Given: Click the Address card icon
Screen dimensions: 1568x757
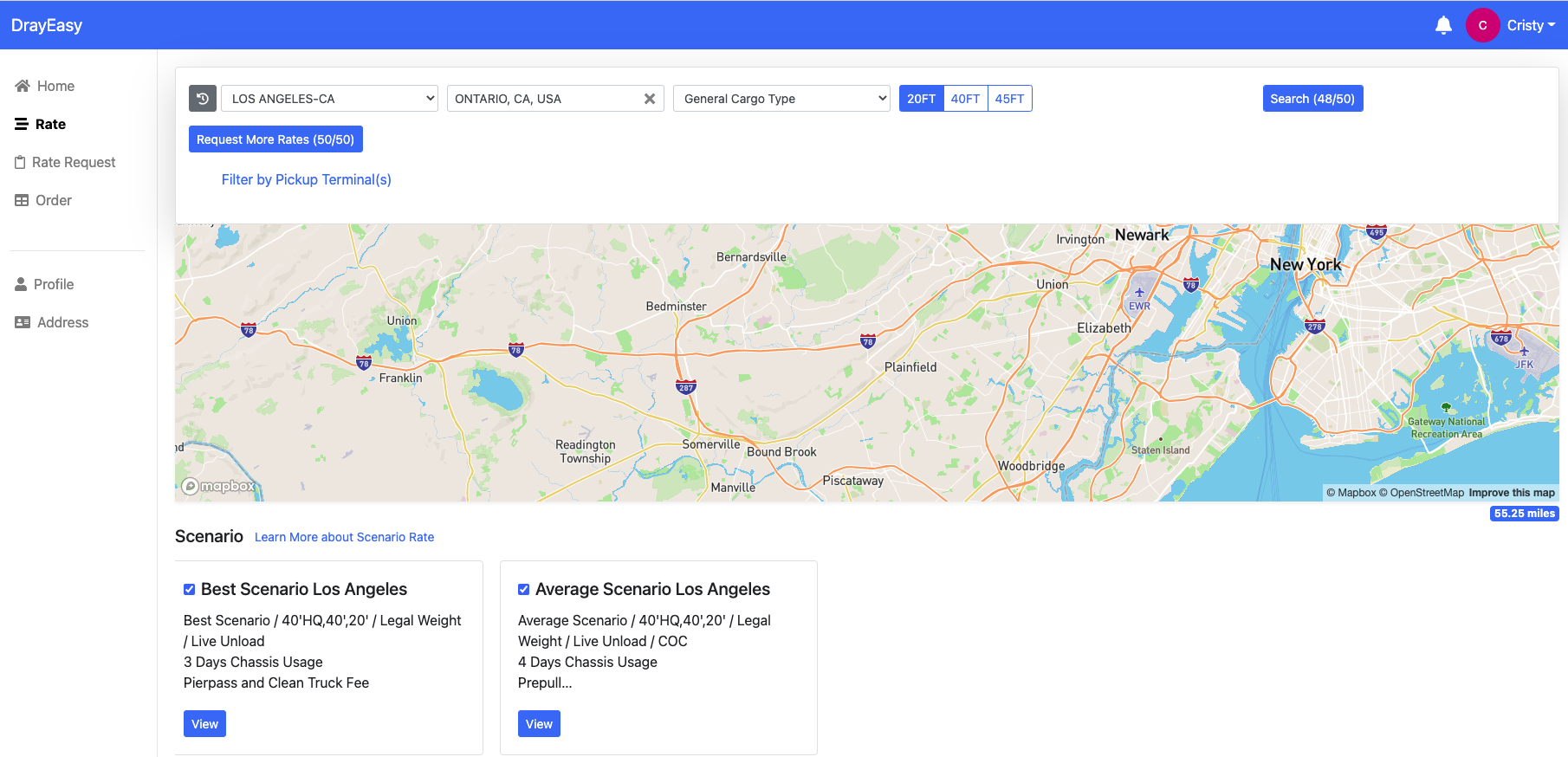Looking at the screenshot, I should tap(23, 322).
